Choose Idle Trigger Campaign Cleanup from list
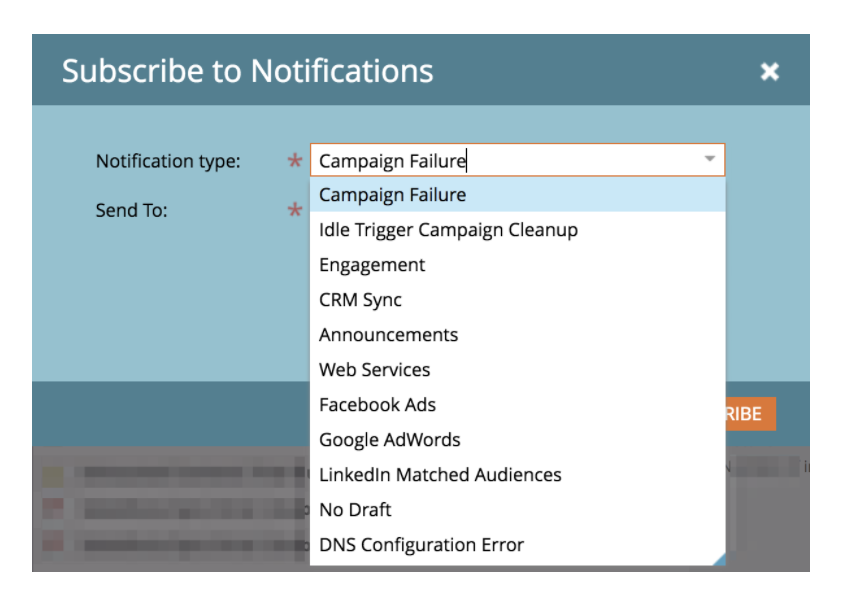 pyautogui.click(x=448, y=230)
